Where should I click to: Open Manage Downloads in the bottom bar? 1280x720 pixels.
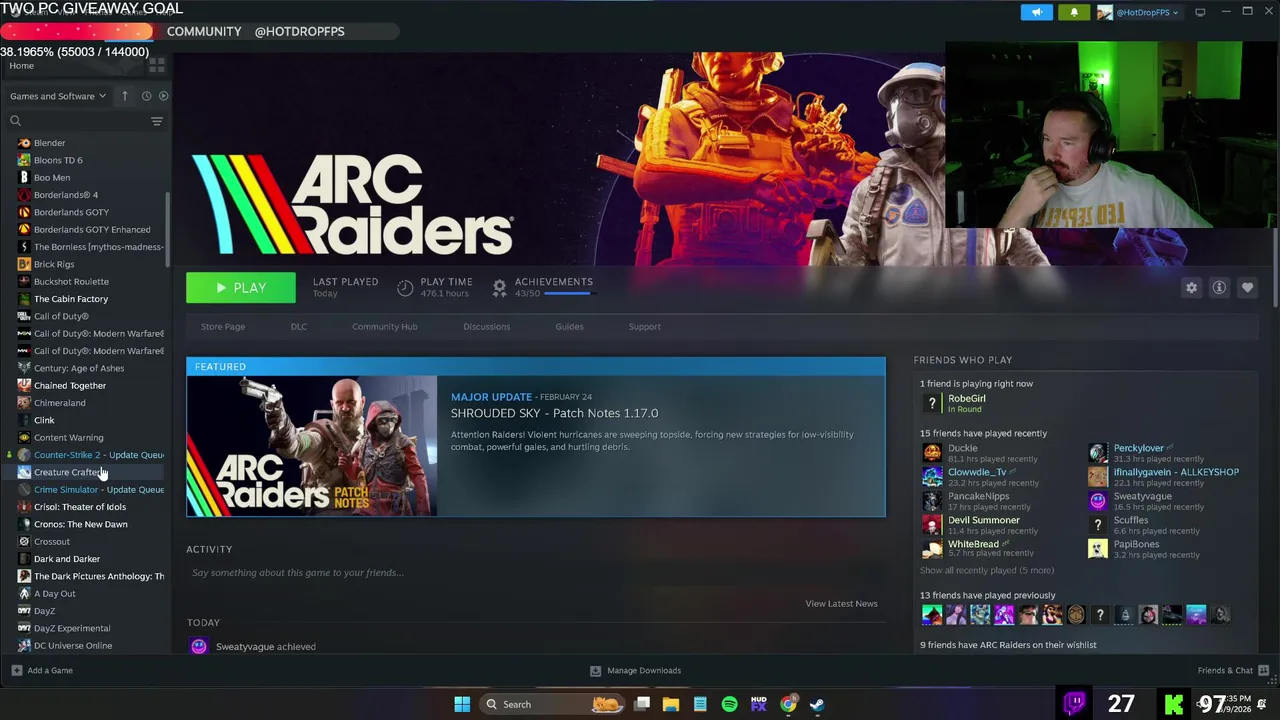(636, 671)
